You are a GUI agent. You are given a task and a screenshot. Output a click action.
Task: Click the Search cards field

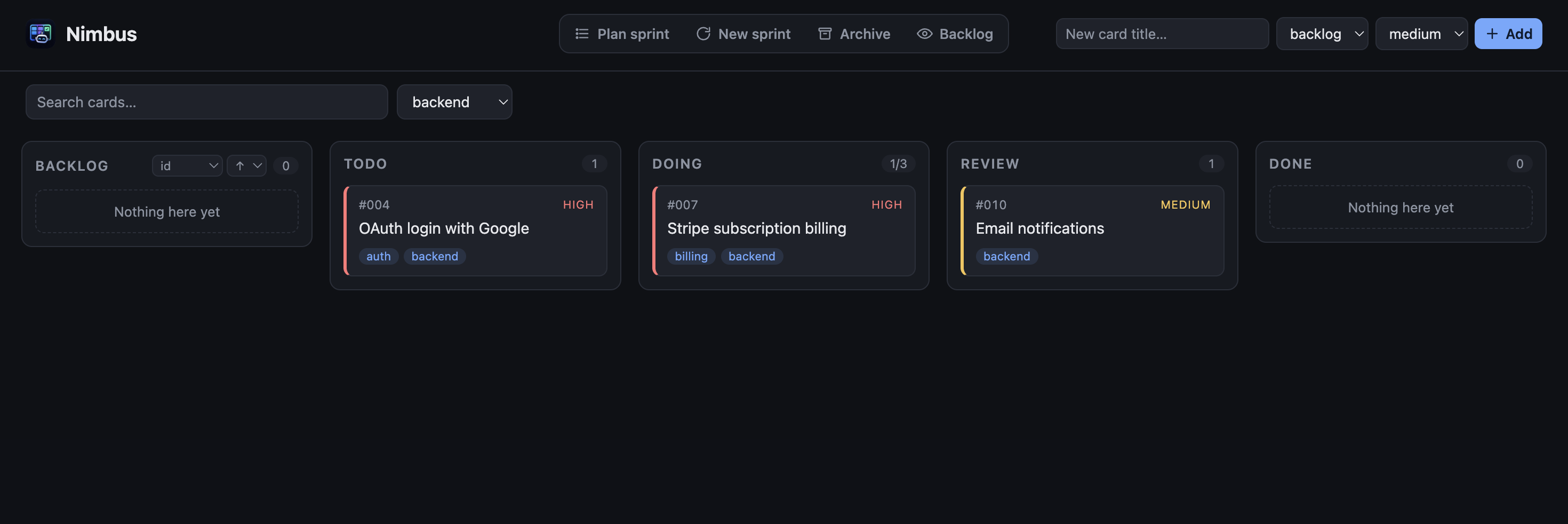(x=206, y=102)
